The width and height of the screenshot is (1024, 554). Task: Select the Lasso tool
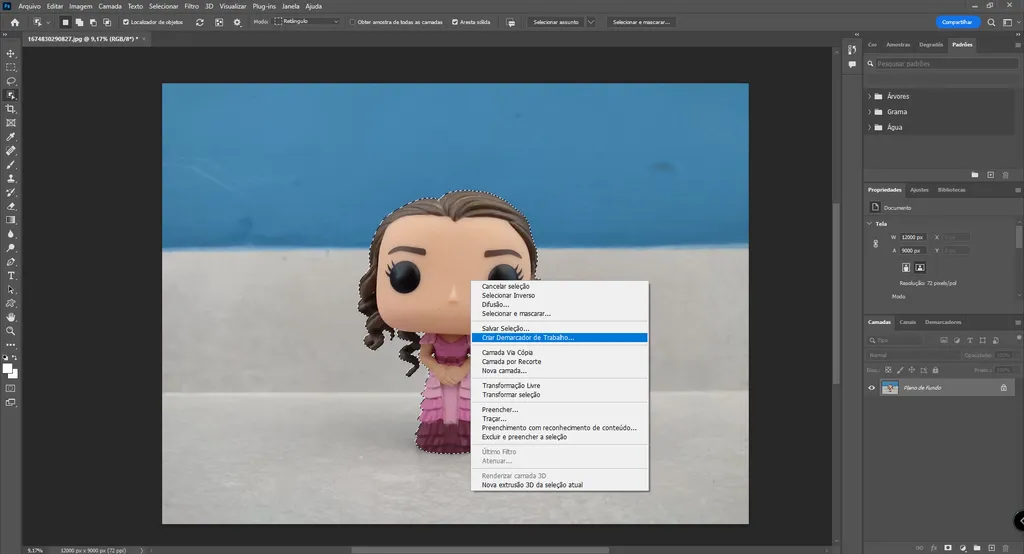(11, 81)
